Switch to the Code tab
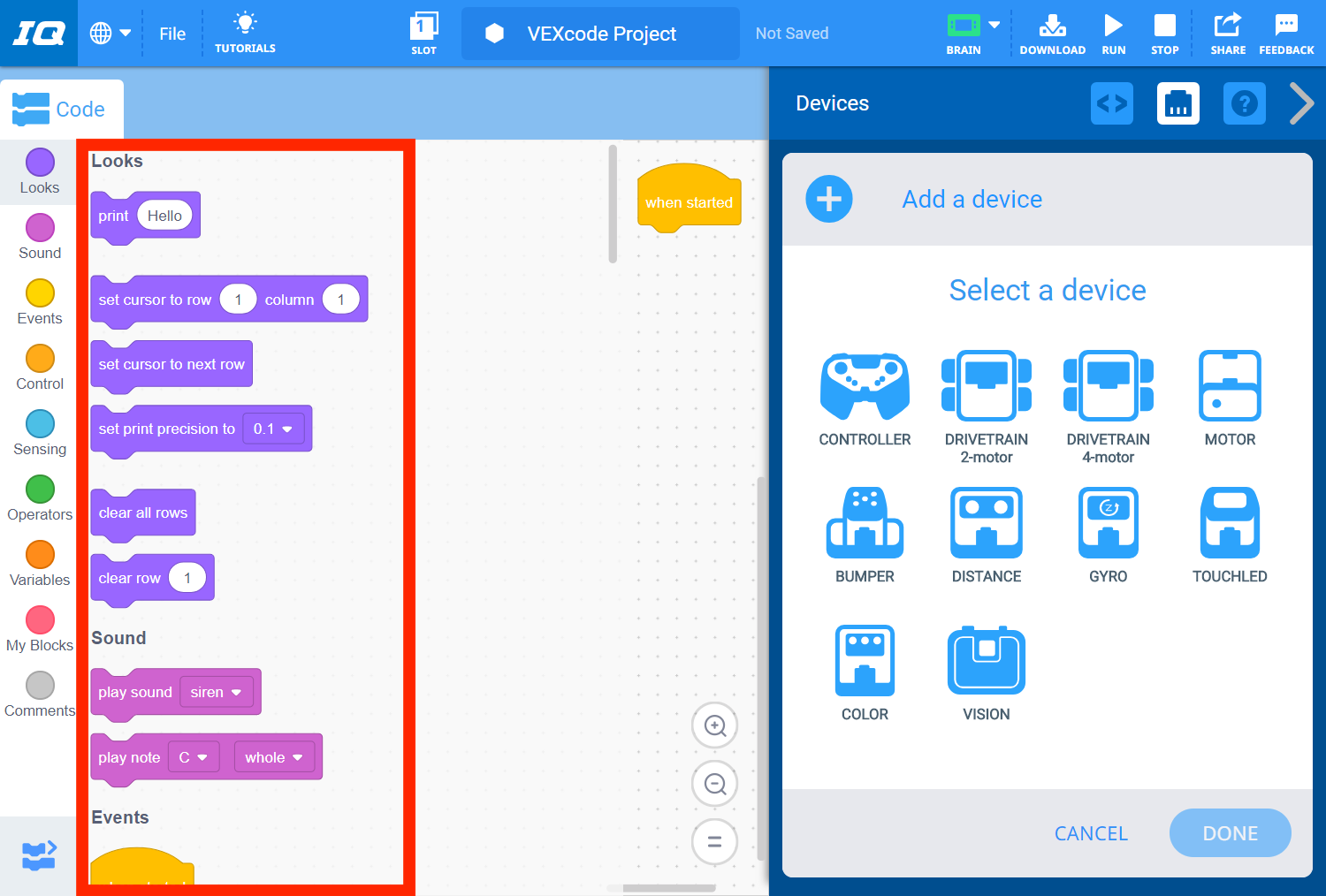This screenshot has height=896, width=1326. [61, 108]
